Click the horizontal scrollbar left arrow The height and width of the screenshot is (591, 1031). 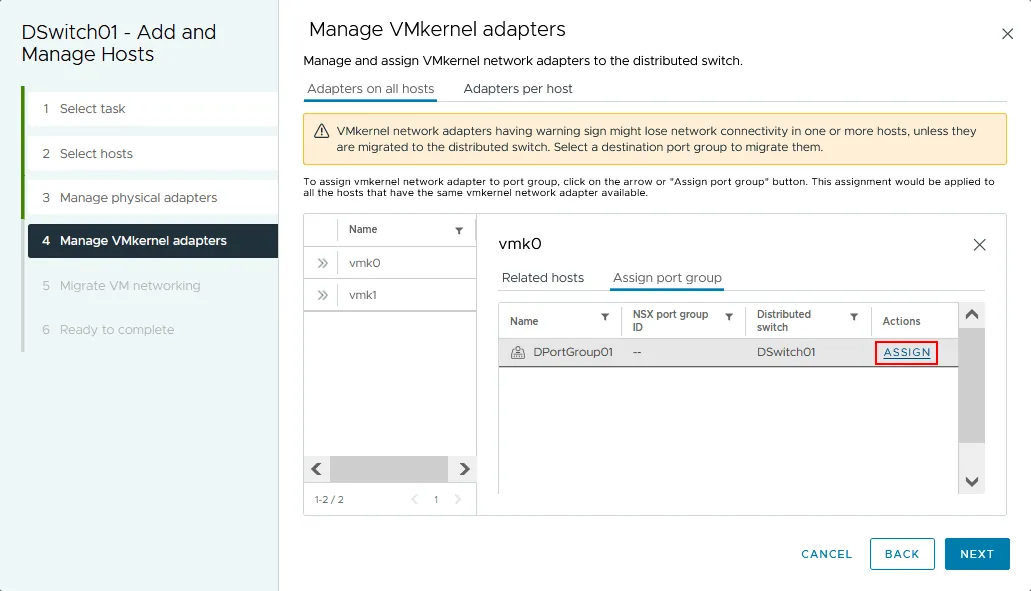(x=316, y=469)
